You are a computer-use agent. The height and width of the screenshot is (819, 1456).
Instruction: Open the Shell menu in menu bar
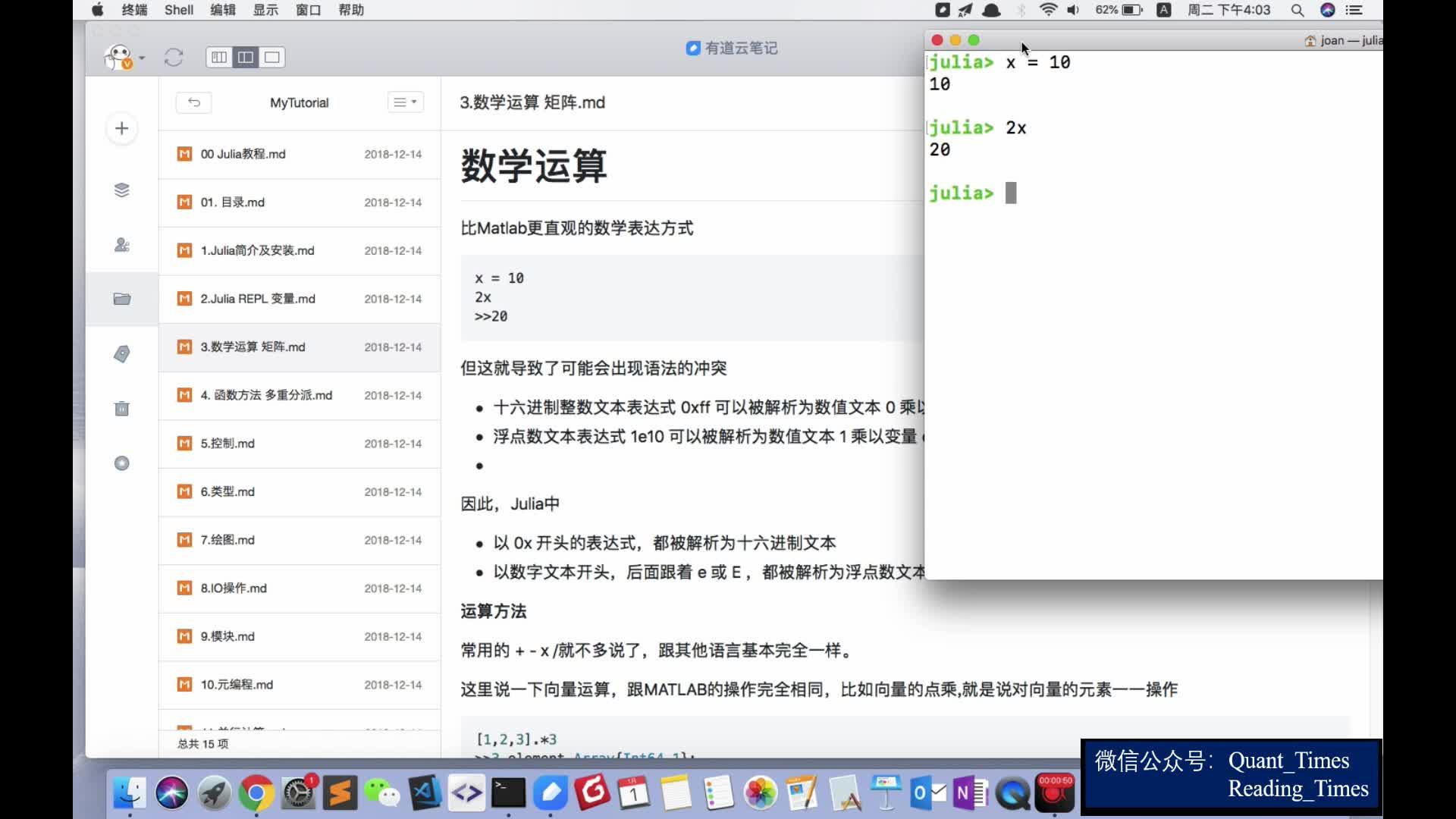[179, 10]
